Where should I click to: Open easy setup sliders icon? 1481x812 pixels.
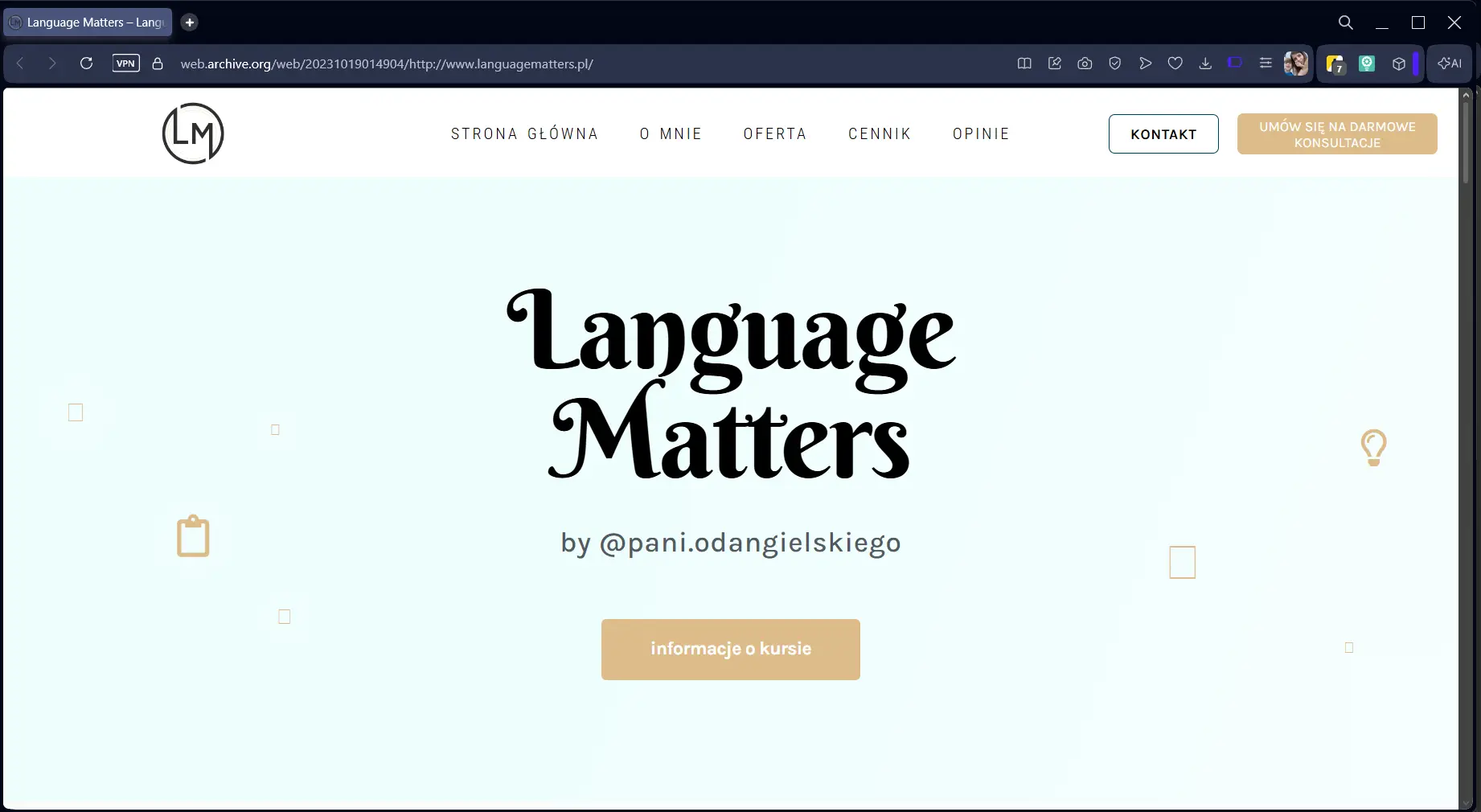[x=1266, y=64]
